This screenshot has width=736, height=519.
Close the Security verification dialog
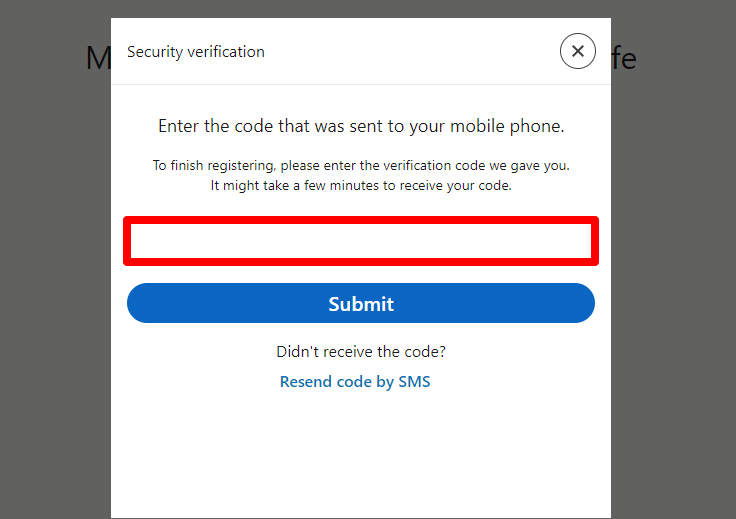pyautogui.click(x=577, y=51)
